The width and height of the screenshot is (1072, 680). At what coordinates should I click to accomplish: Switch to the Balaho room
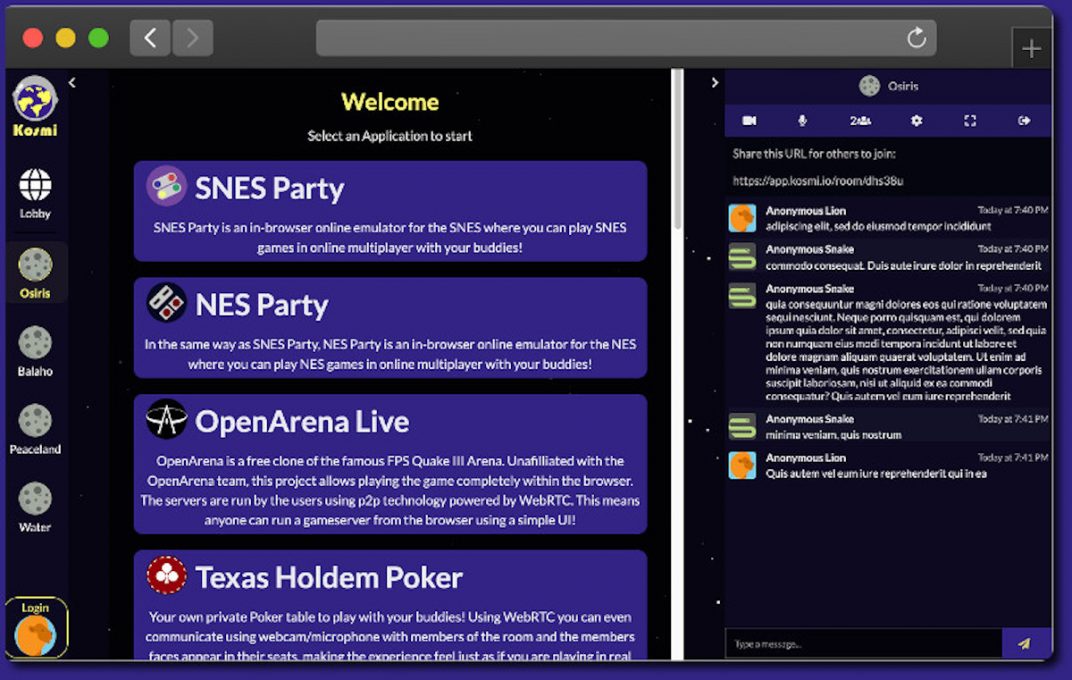pyautogui.click(x=35, y=351)
